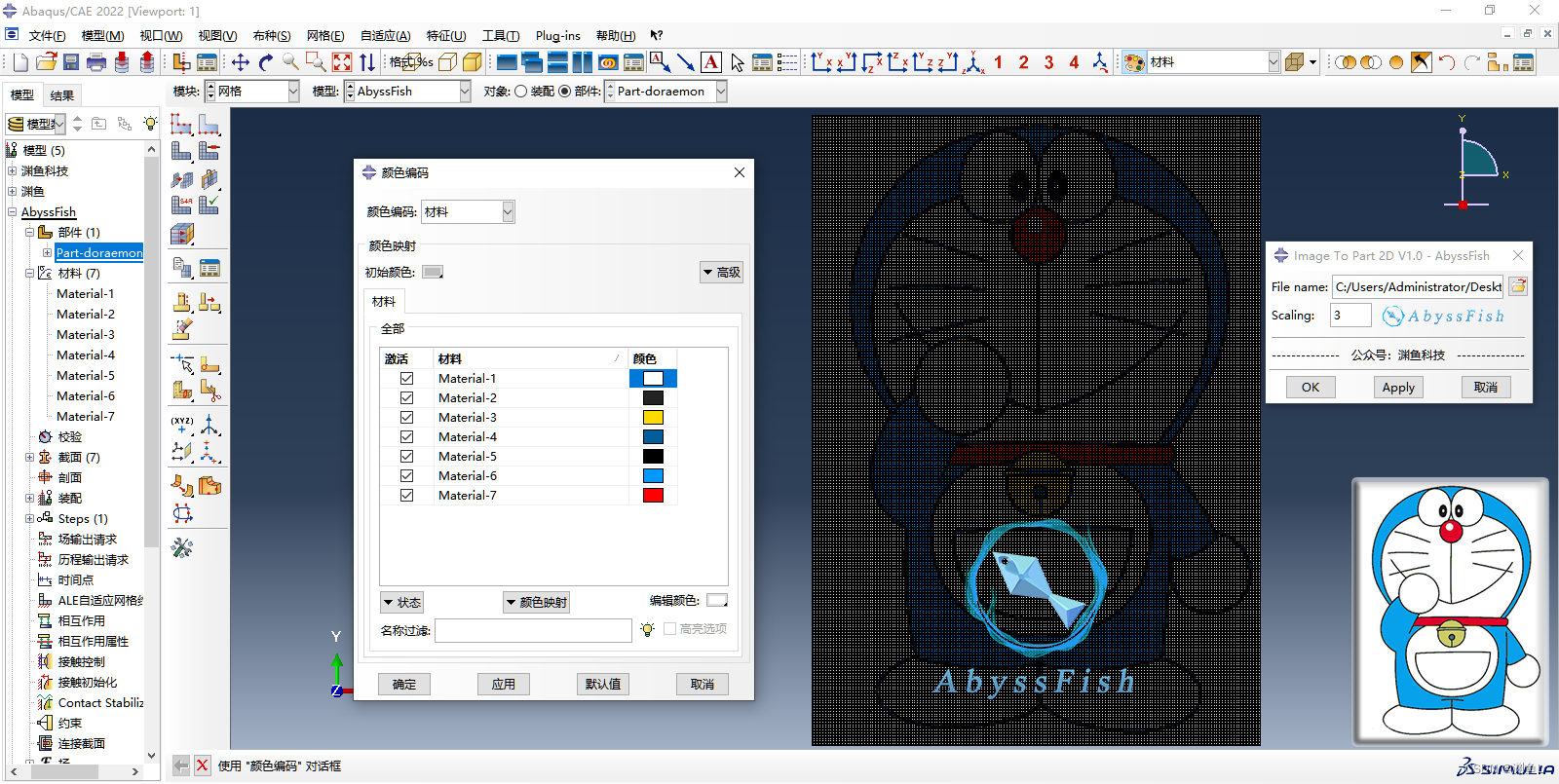Switch to the 结果 (Results) tab
The width and height of the screenshot is (1559, 784).
[x=62, y=94]
